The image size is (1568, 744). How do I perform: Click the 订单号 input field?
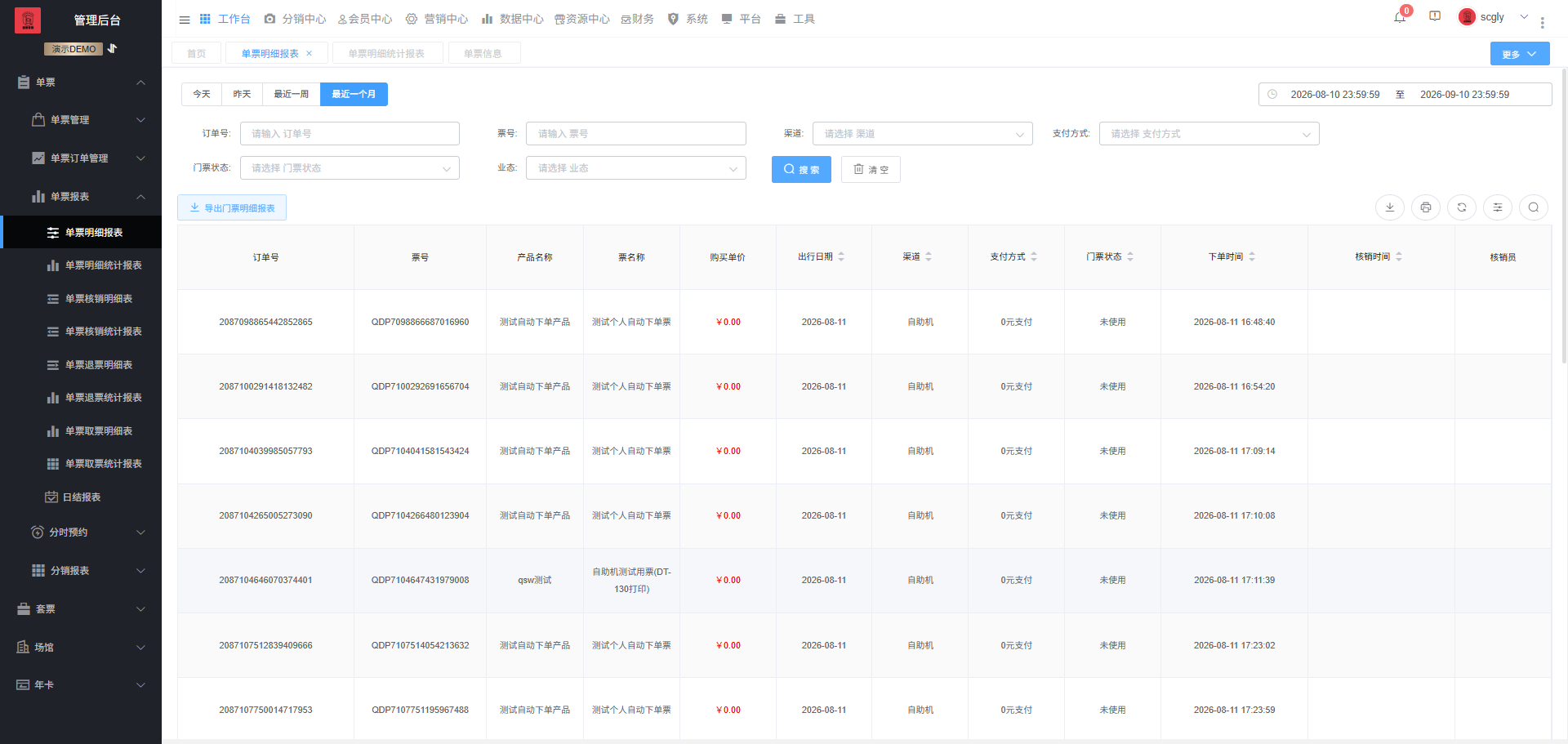coord(350,134)
